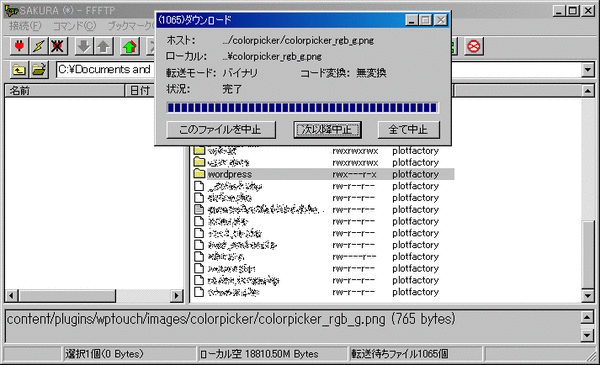600x365 pixels.
Task: Maximize the main FFFTP window
Action: (x=573, y=11)
